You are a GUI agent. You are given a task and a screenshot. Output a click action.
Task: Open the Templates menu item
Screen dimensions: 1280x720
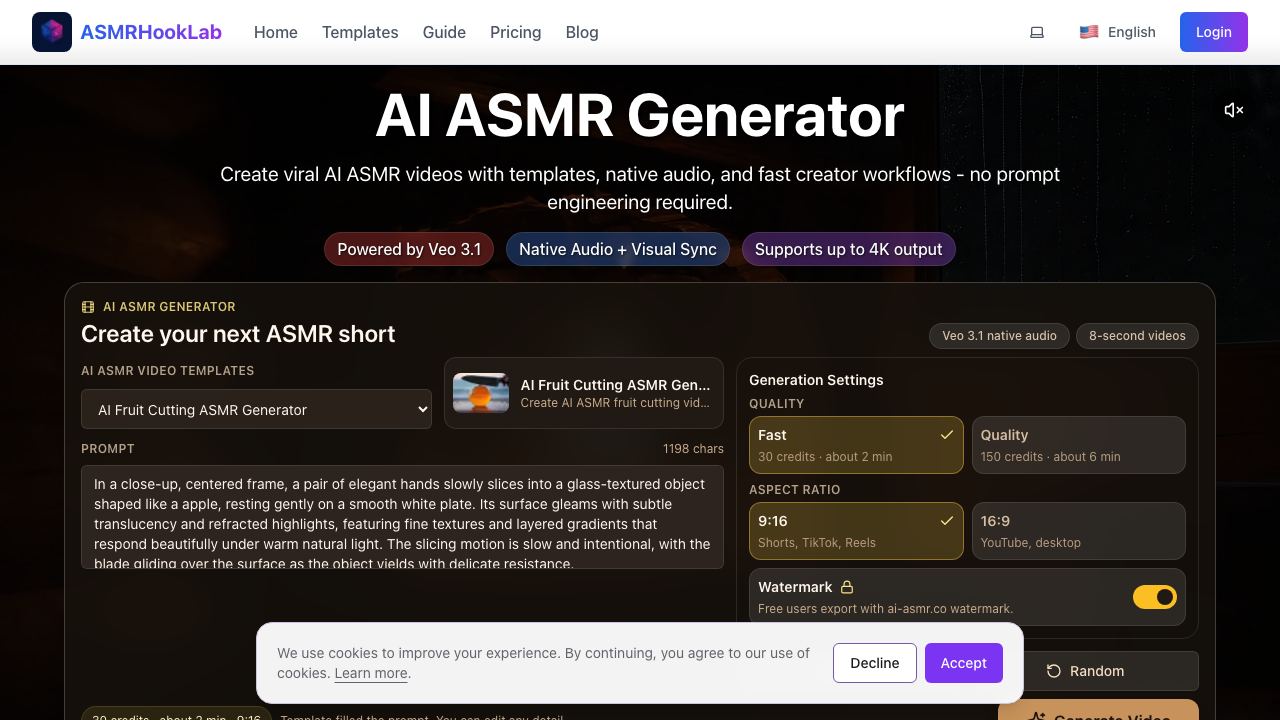tap(360, 32)
